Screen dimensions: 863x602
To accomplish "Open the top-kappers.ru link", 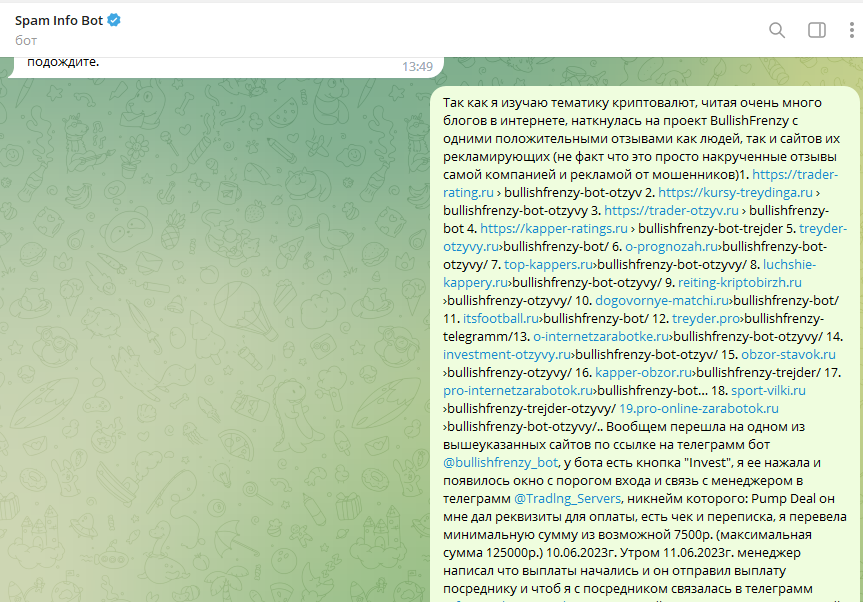I will 548,265.
